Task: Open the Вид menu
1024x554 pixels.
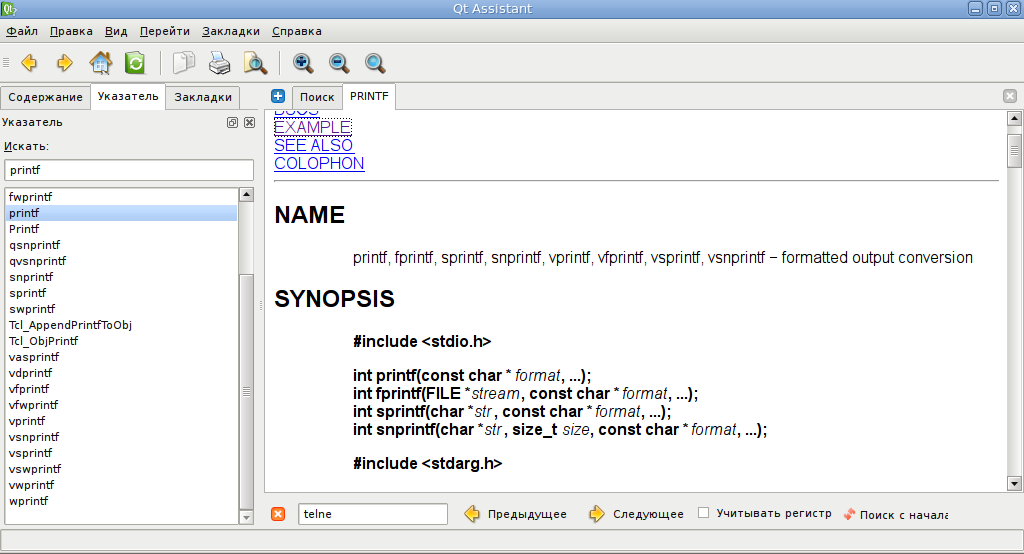Action: [x=116, y=31]
